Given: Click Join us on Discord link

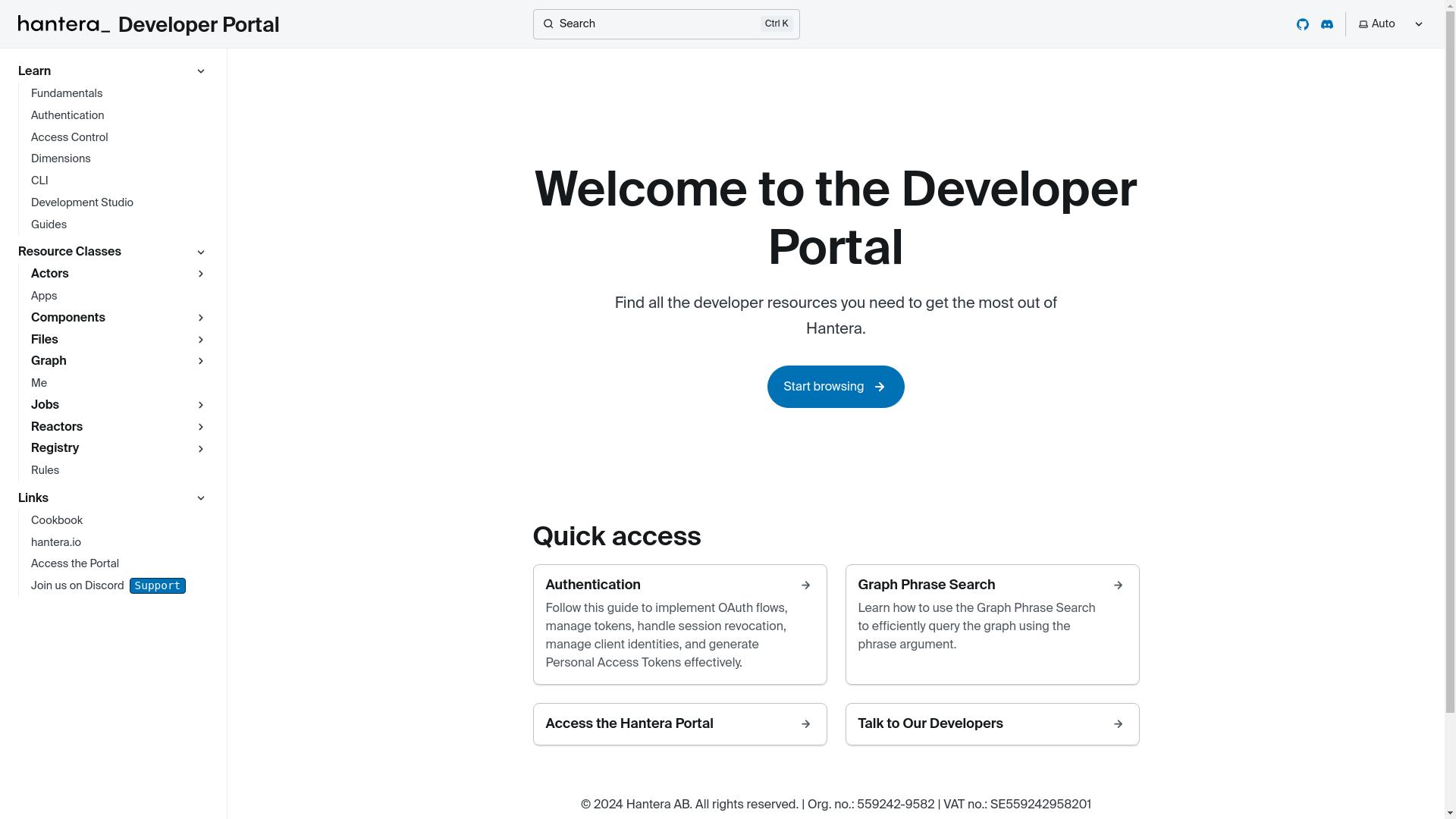Looking at the screenshot, I should point(77,585).
